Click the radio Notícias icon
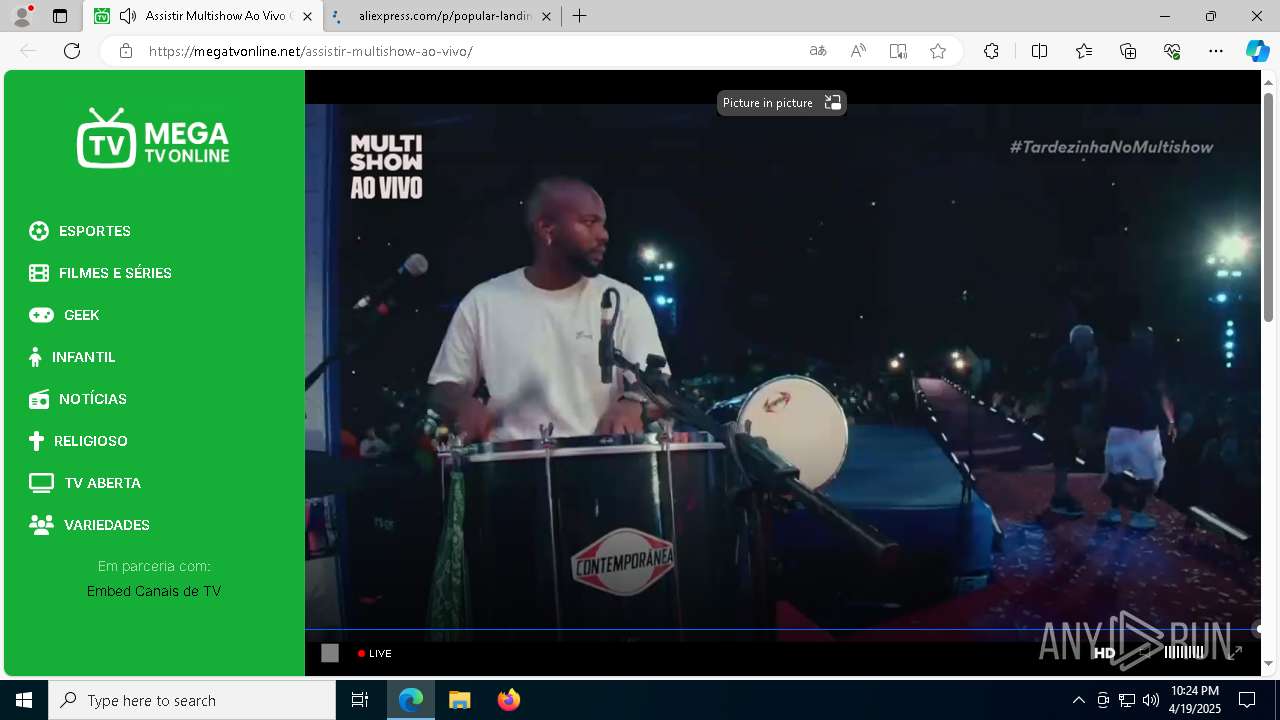This screenshot has height=720, width=1280. point(39,399)
